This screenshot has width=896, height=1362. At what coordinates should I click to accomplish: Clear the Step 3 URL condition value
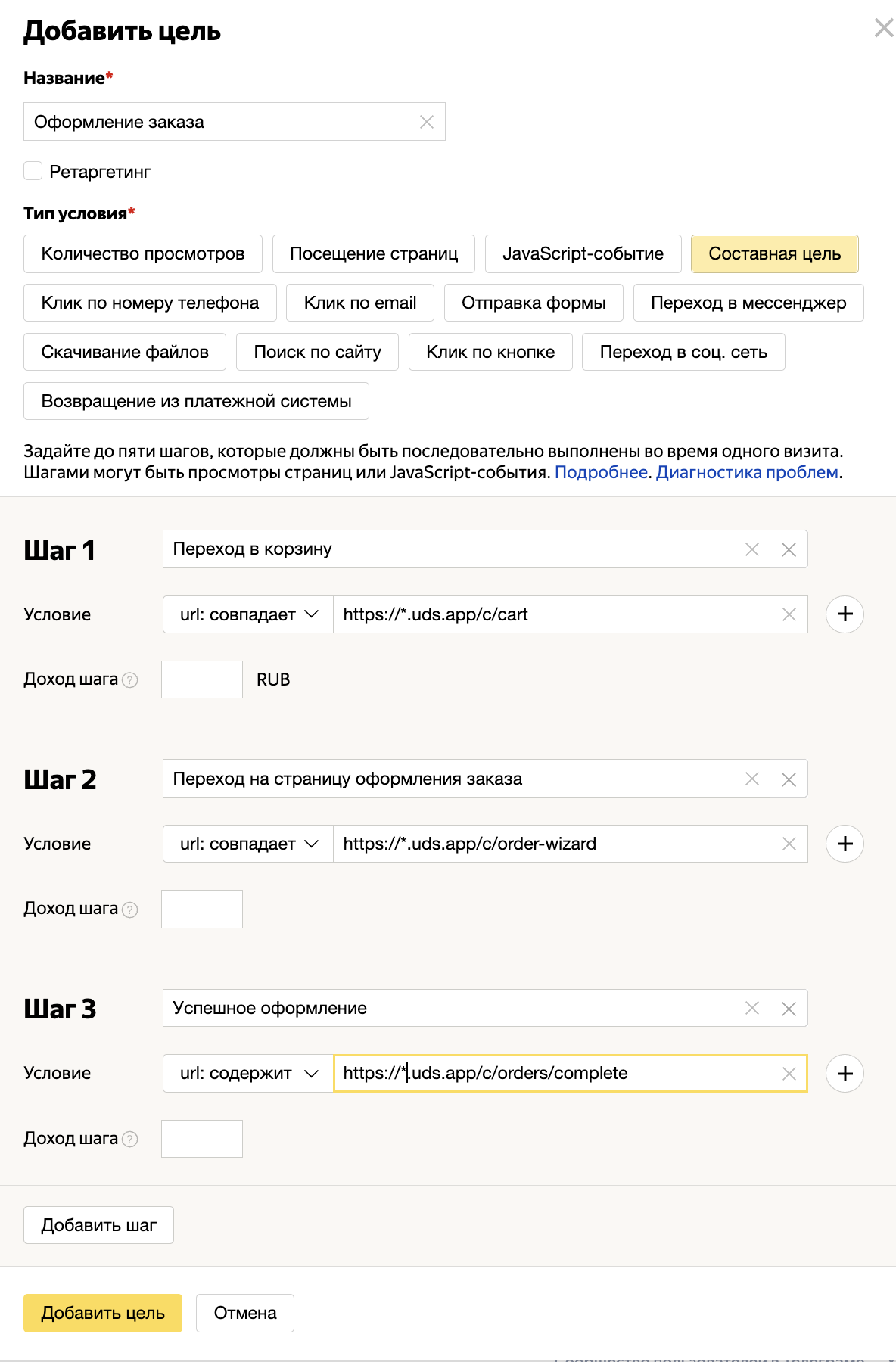[x=789, y=1073]
